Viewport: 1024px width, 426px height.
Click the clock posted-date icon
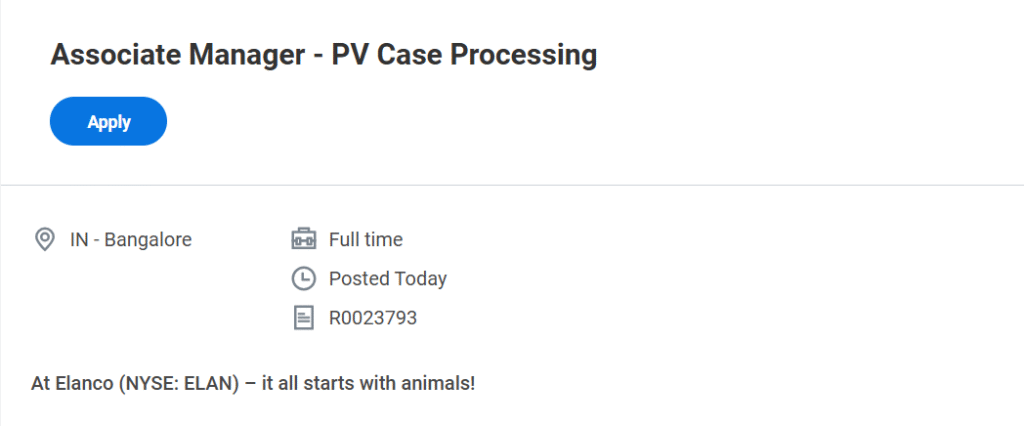click(x=303, y=279)
